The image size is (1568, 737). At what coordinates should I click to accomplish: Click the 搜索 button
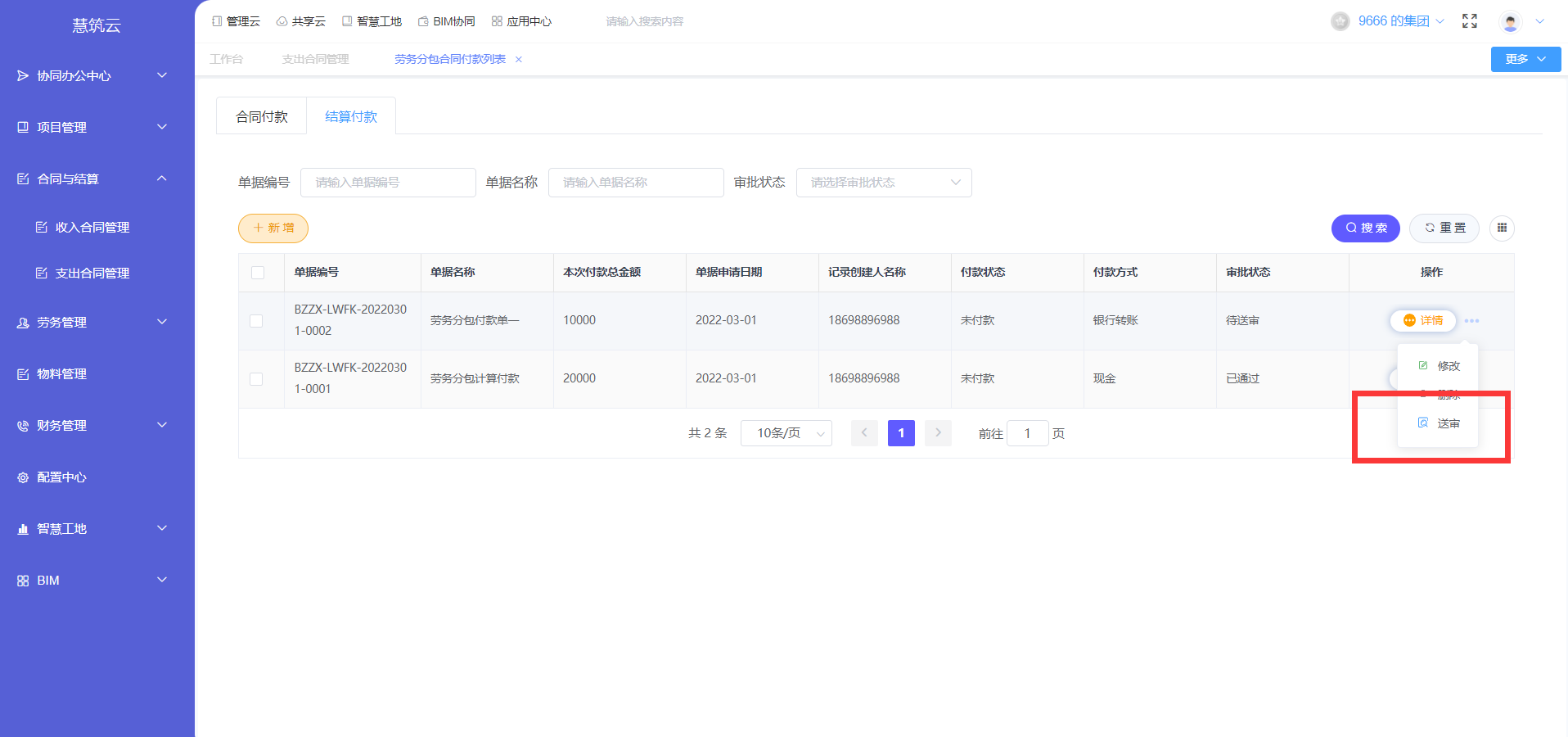[1366, 228]
